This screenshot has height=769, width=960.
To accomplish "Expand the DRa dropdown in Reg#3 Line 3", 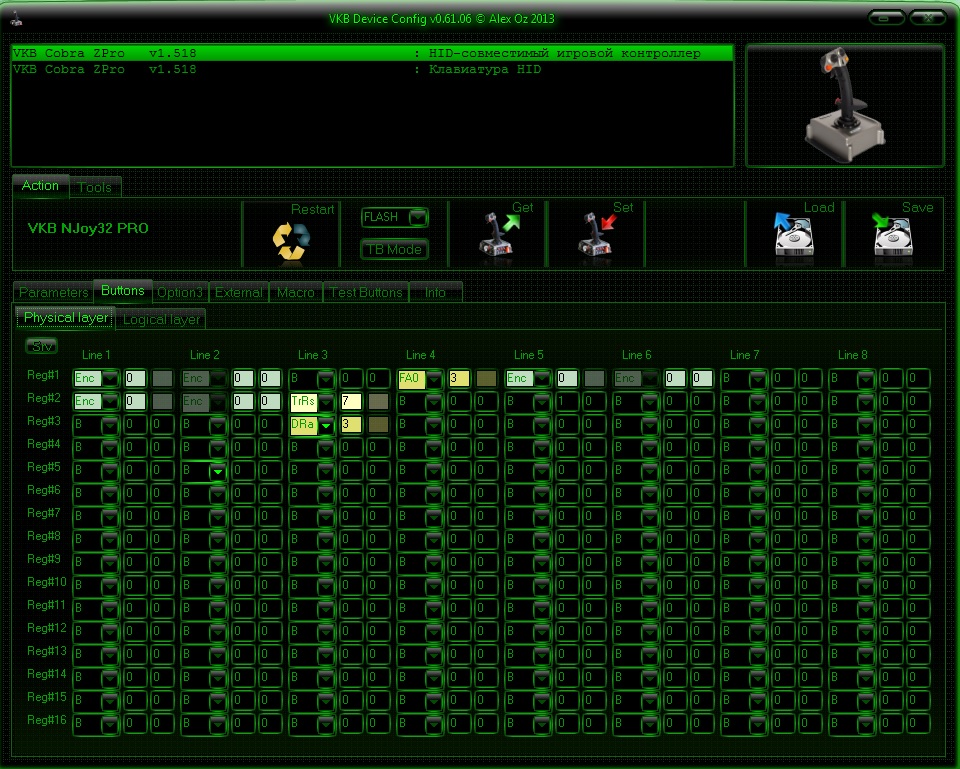I will (x=326, y=425).
